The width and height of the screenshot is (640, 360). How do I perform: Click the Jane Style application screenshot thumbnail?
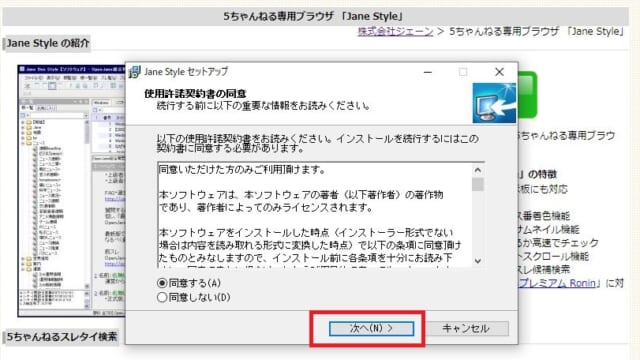pyautogui.click(x=71, y=190)
